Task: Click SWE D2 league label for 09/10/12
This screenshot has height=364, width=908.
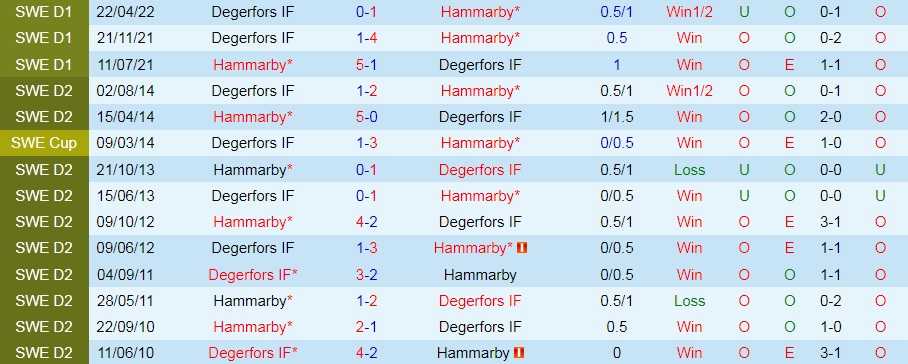Action: tap(44, 222)
